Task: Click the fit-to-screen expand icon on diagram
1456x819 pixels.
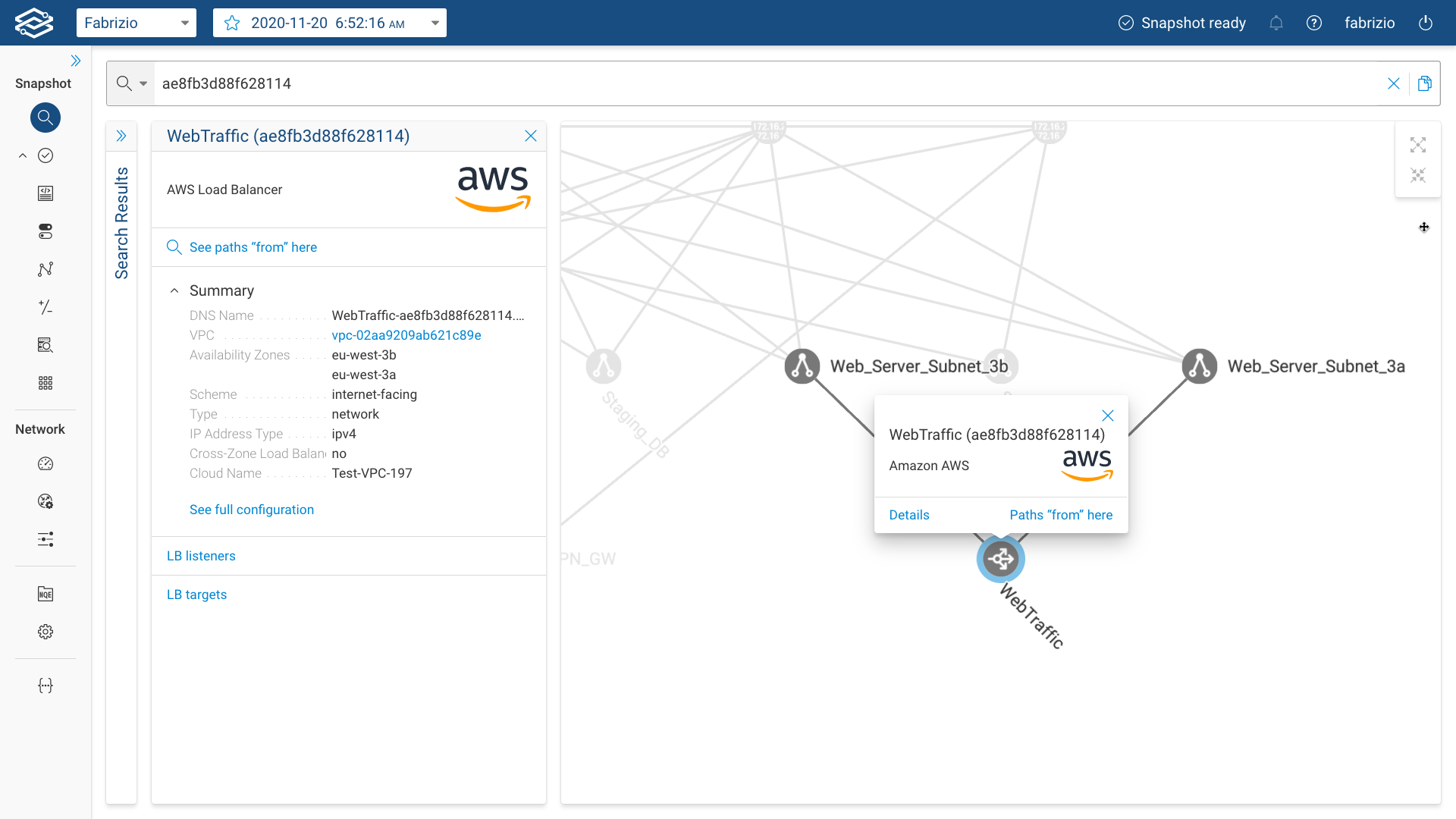Action: [x=1418, y=145]
